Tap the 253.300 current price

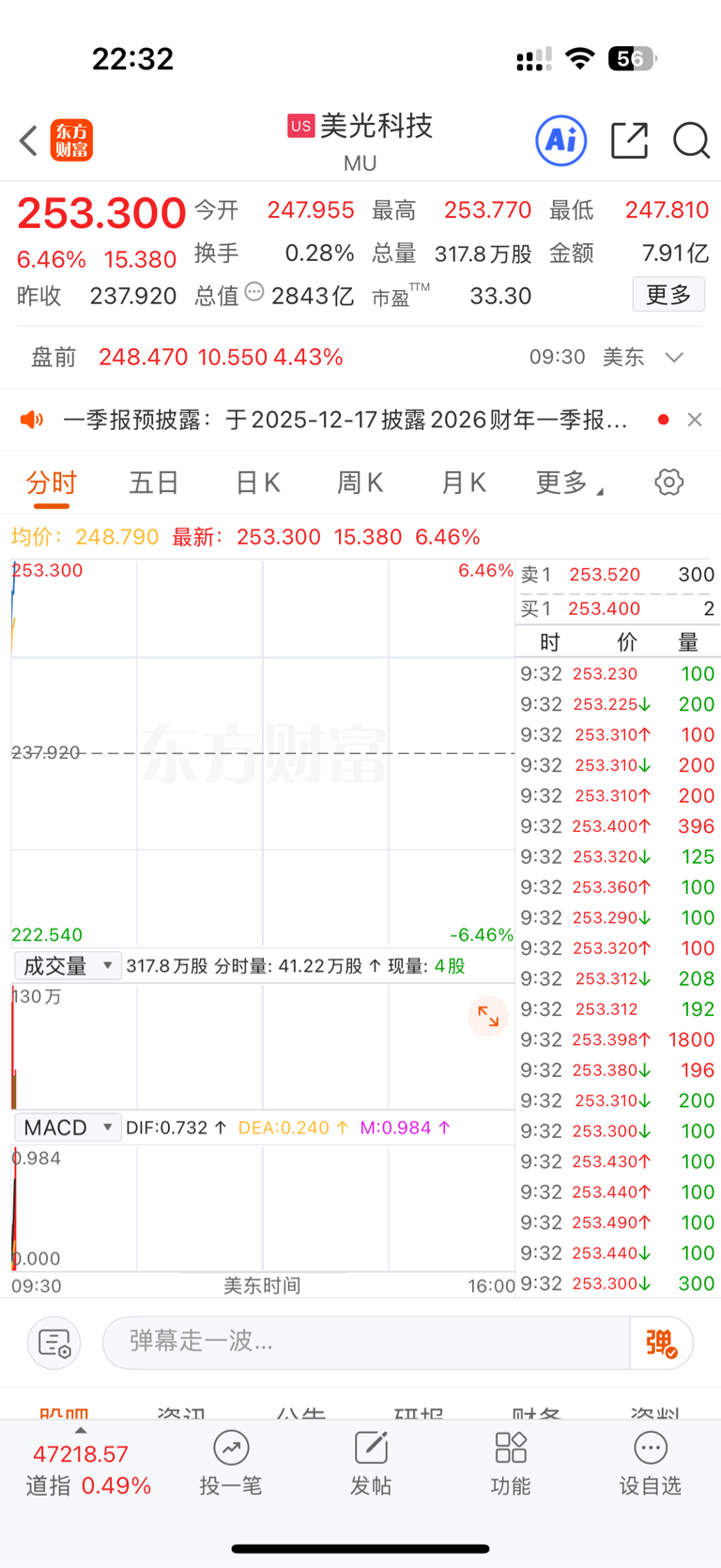101,213
